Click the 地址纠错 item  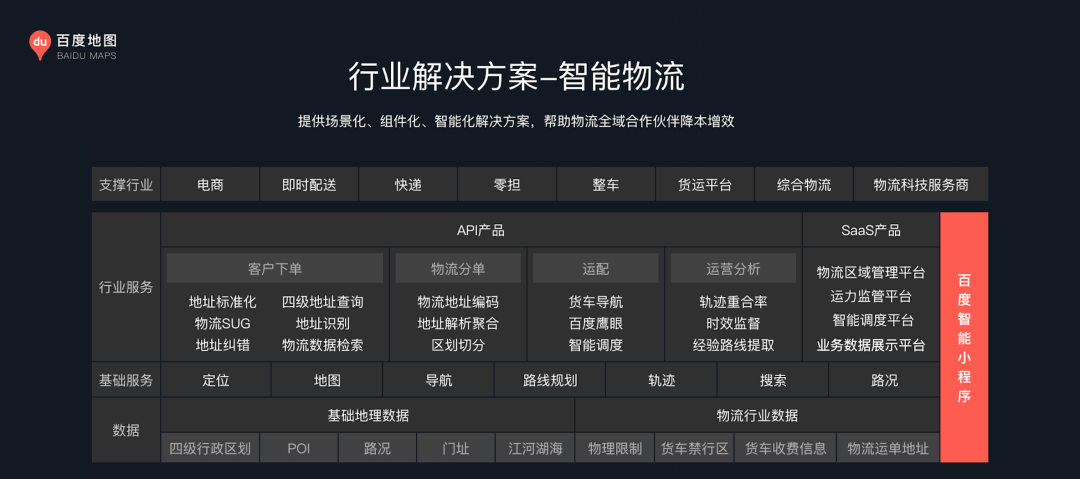pos(222,345)
